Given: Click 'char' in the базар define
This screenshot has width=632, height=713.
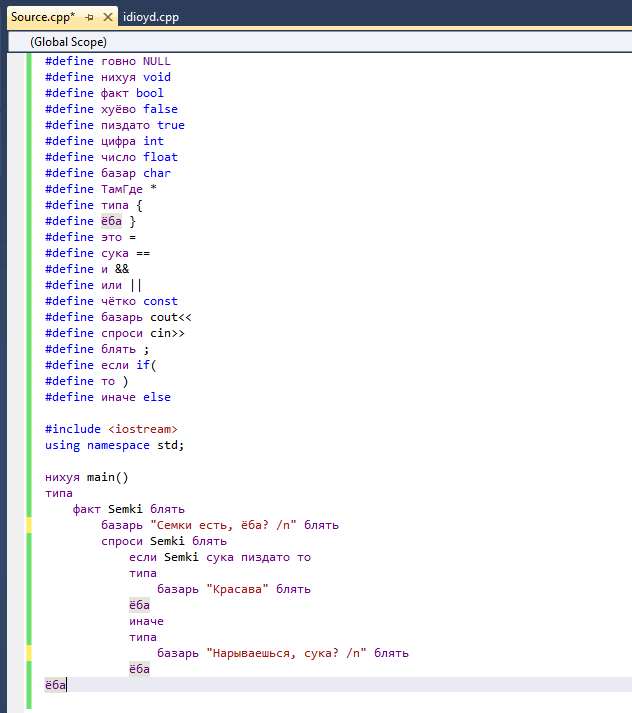Looking at the screenshot, I should pos(157,173).
